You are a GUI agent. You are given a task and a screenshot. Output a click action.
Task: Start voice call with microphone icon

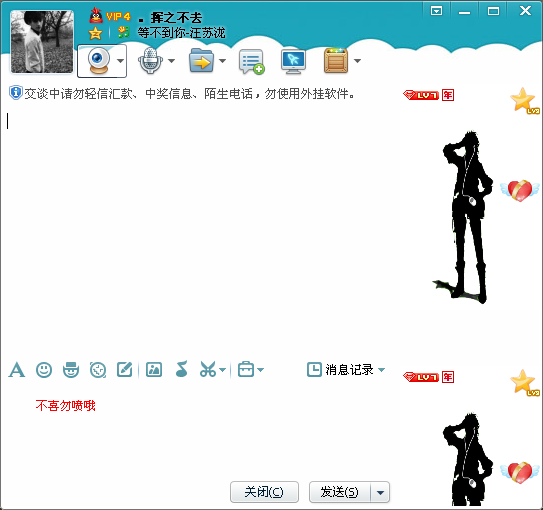point(150,61)
